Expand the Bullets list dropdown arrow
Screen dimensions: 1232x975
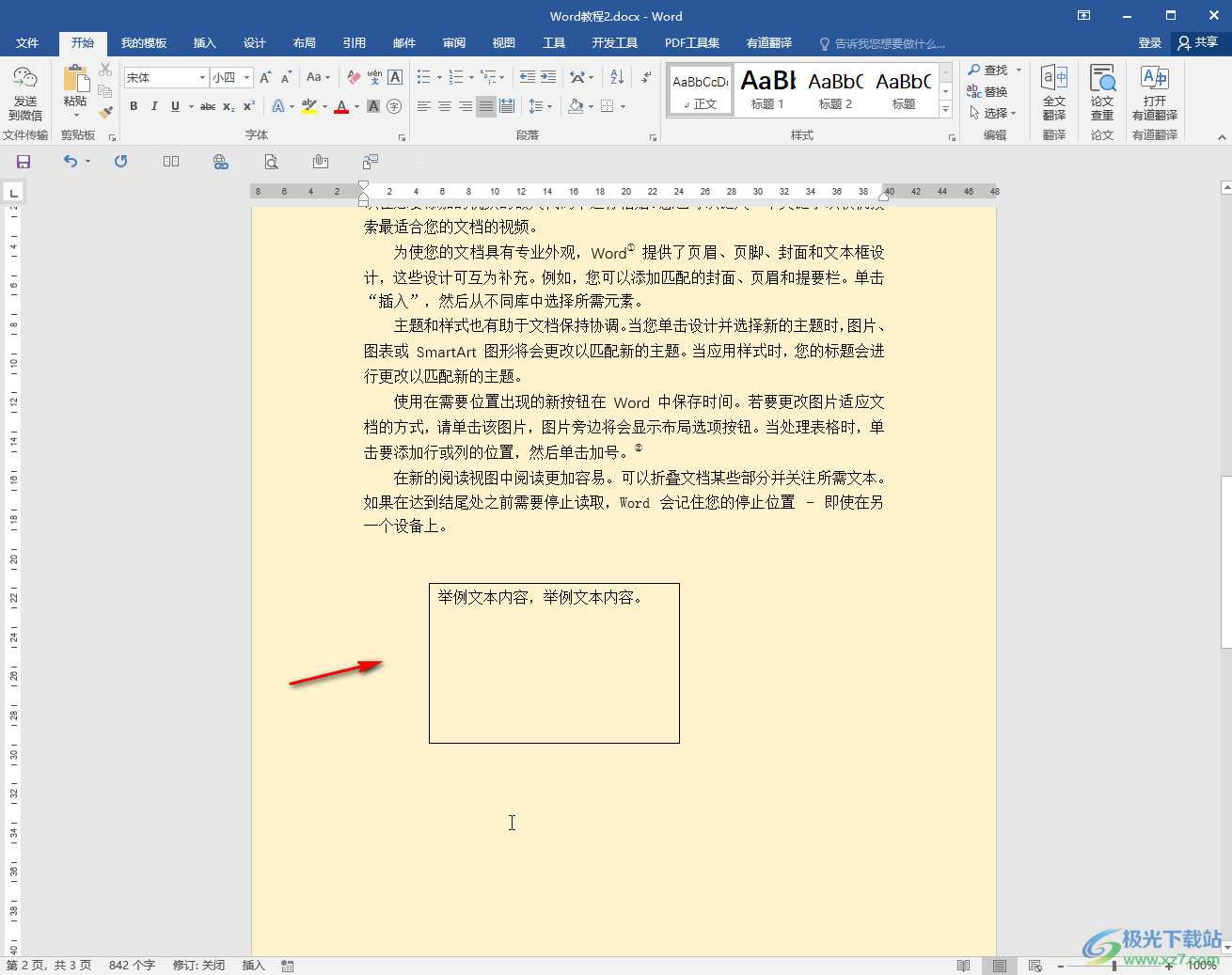(x=439, y=77)
